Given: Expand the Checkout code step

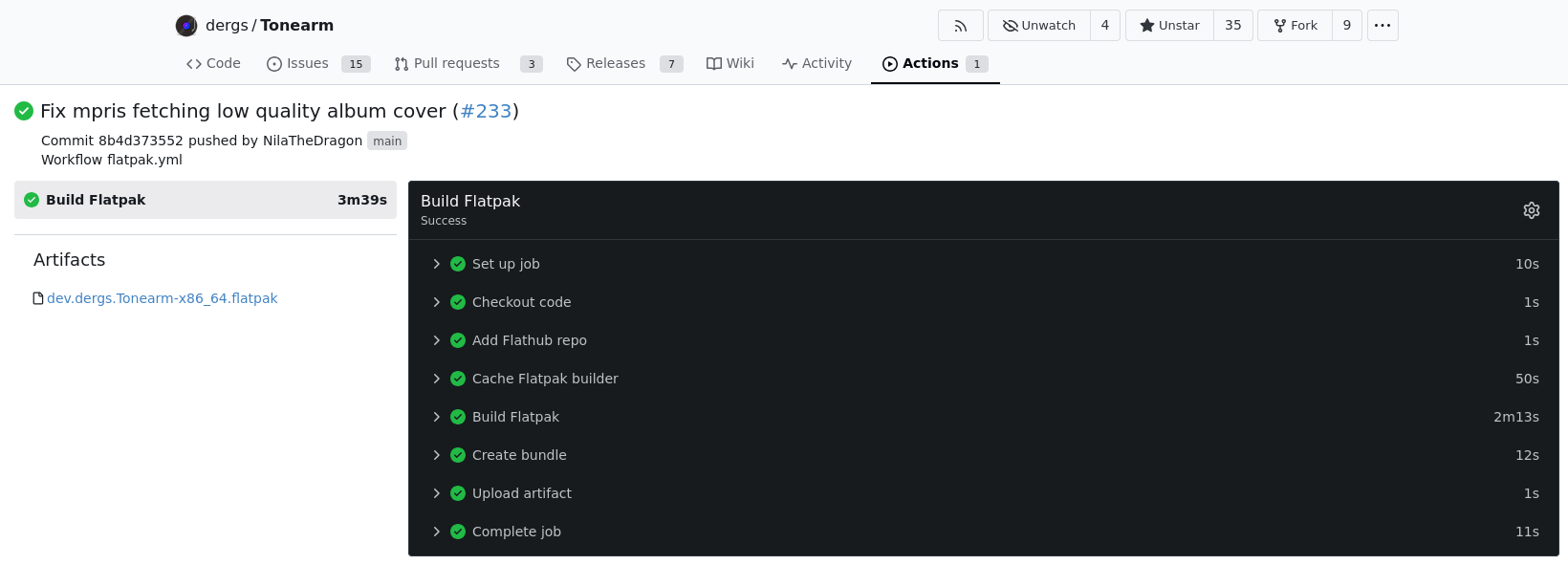Looking at the screenshot, I should click(x=521, y=302).
